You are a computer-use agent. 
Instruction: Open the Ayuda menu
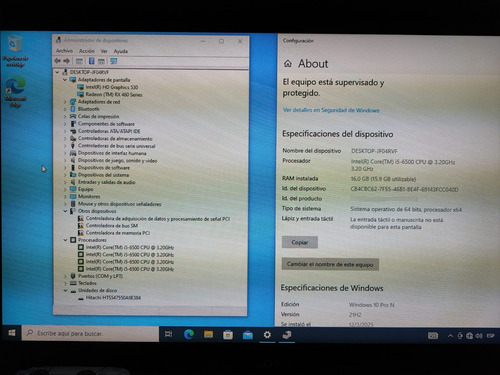coord(121,51)
